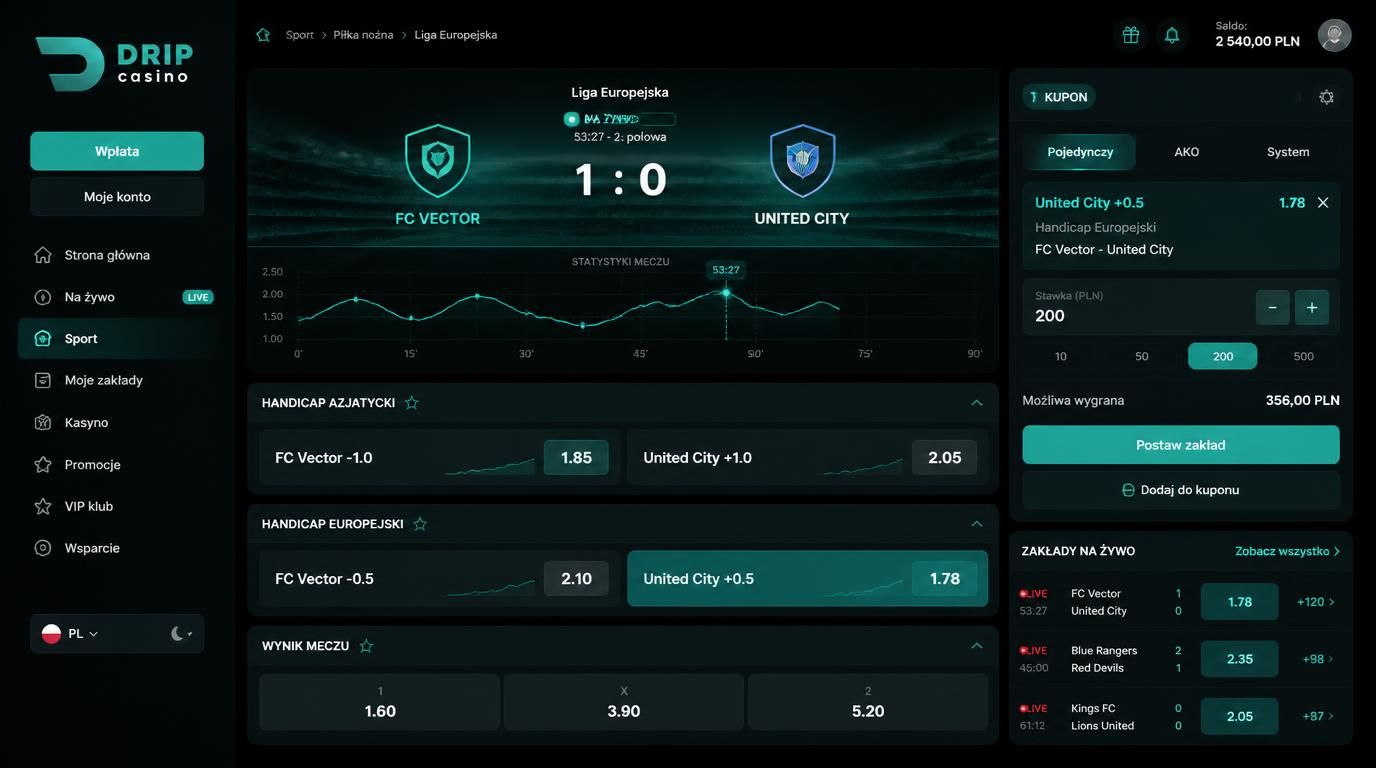Click the home icon in the breadcrumb

263,35
